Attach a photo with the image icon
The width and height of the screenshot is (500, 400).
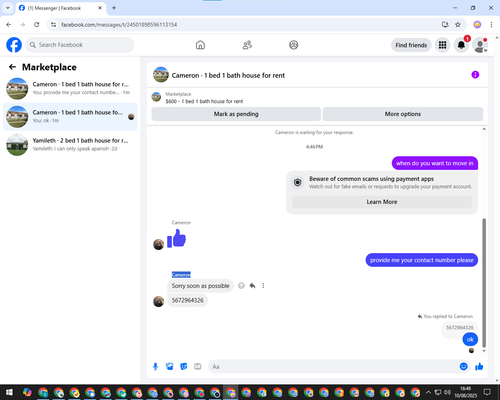169,367
